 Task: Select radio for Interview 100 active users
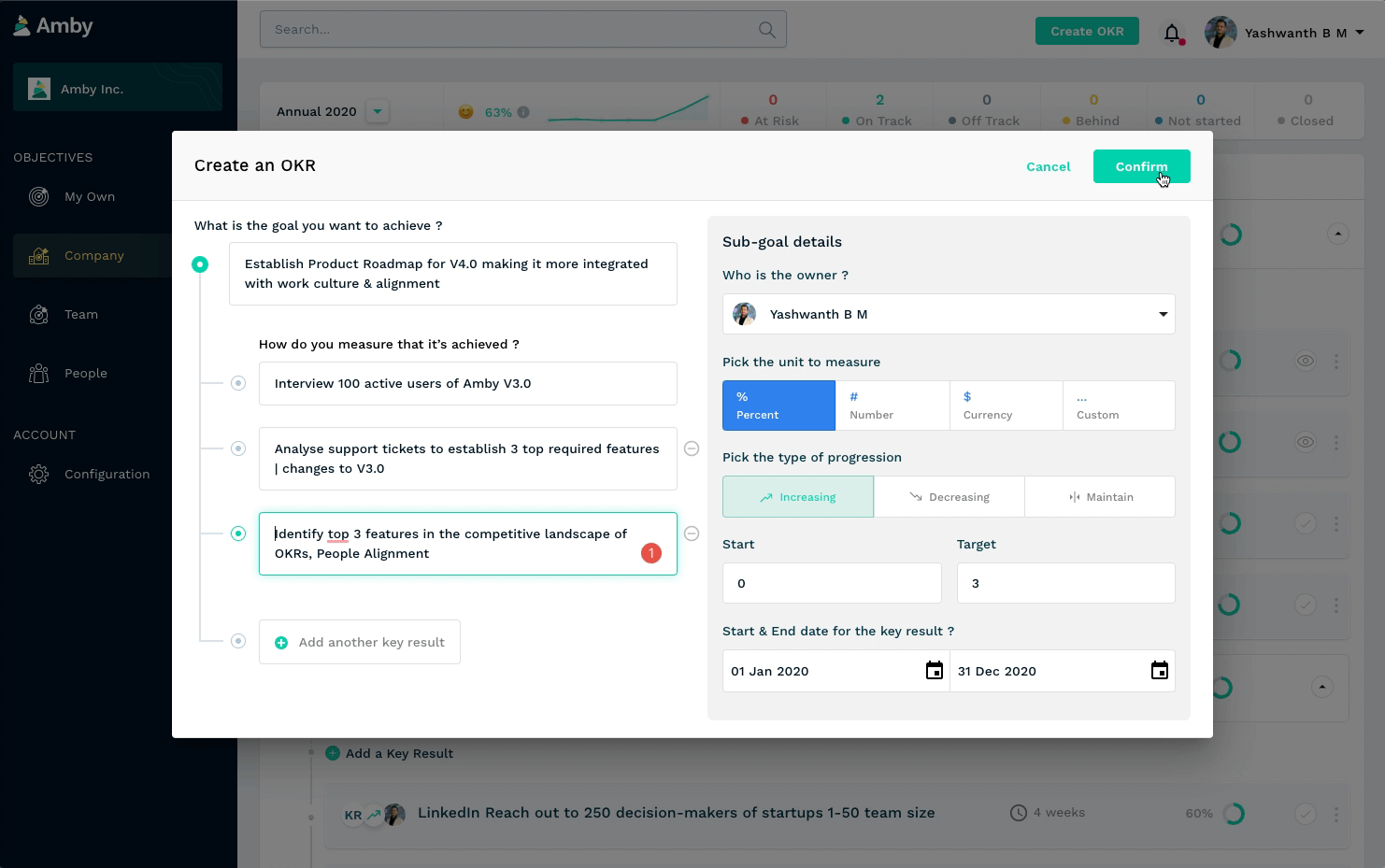click(238, 383)
